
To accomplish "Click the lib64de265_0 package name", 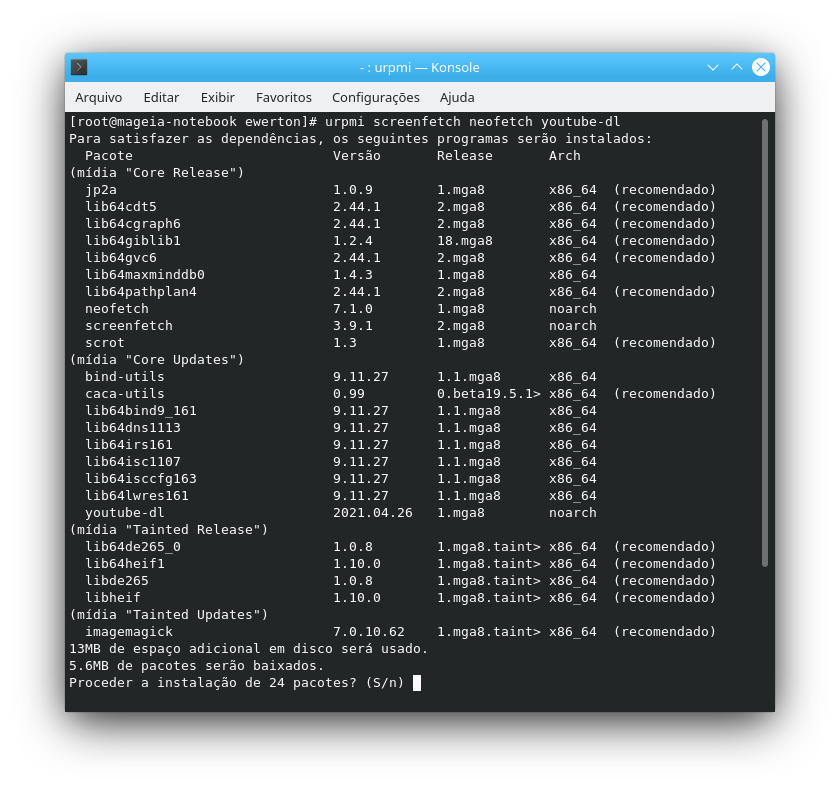I will coord(132,547).
